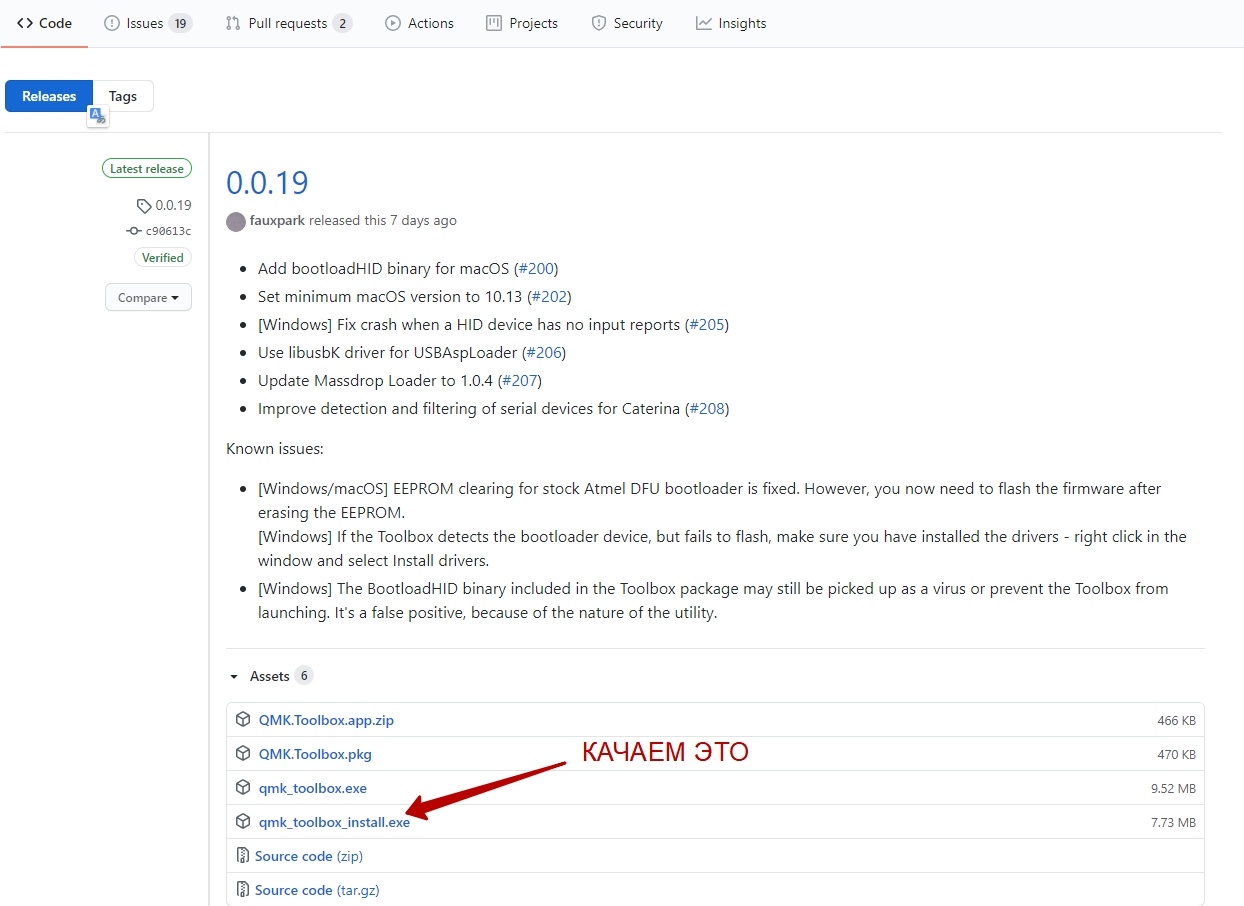Screen dimensions: 1244x906
Task: Click the 7.73 MB file size
Action: (1173, 823)
